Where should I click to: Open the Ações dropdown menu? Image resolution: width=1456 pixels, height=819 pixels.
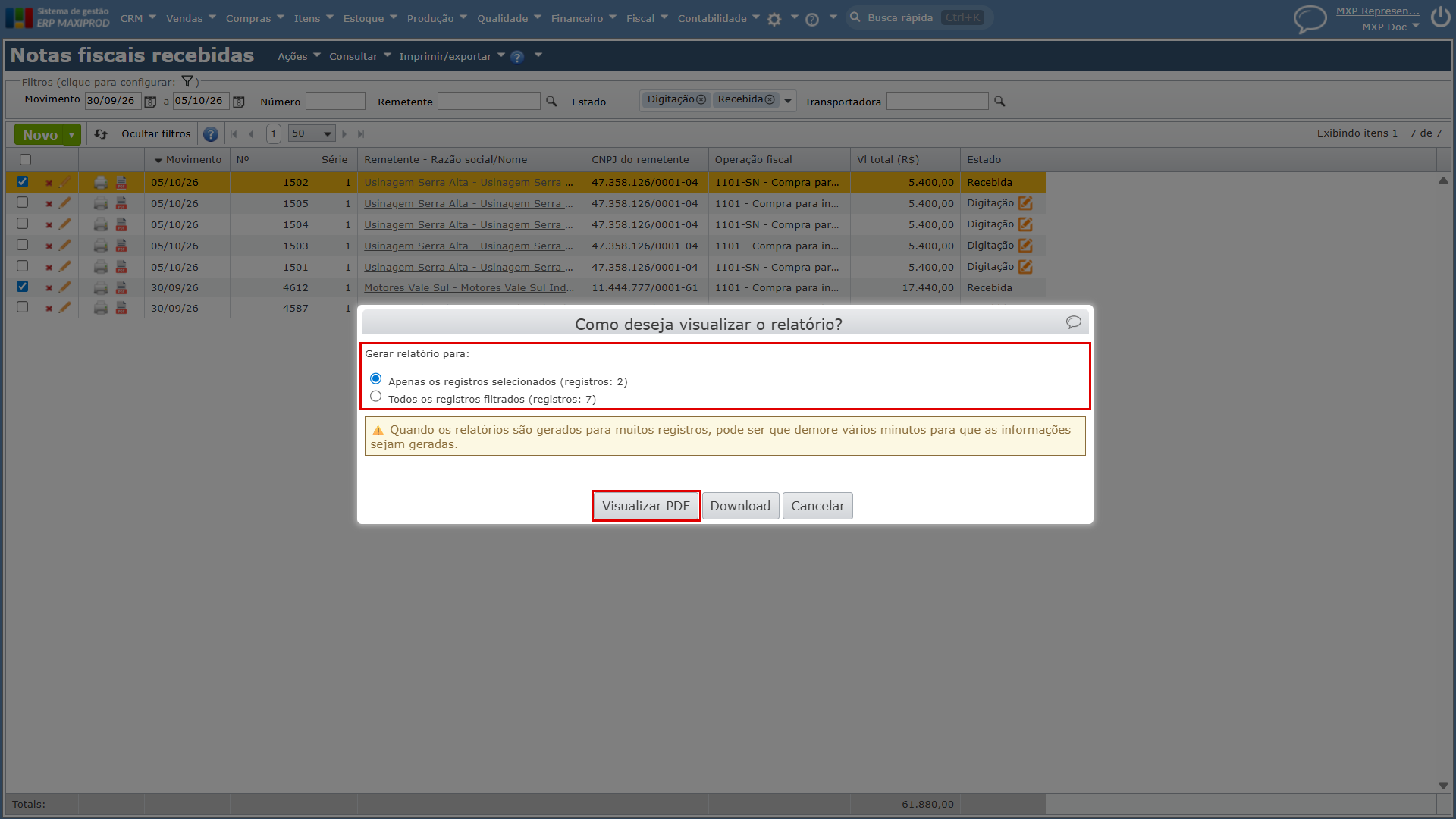pyautogui.click(x=299, y=56)
